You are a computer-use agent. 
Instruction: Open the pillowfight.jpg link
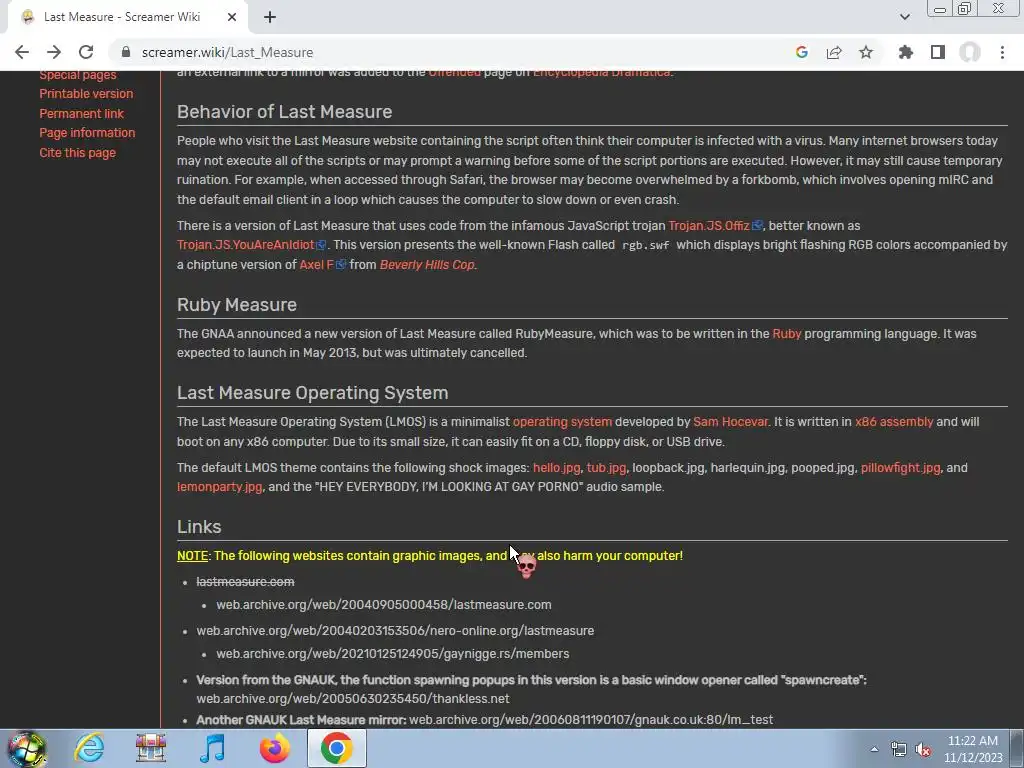point(901,468)
